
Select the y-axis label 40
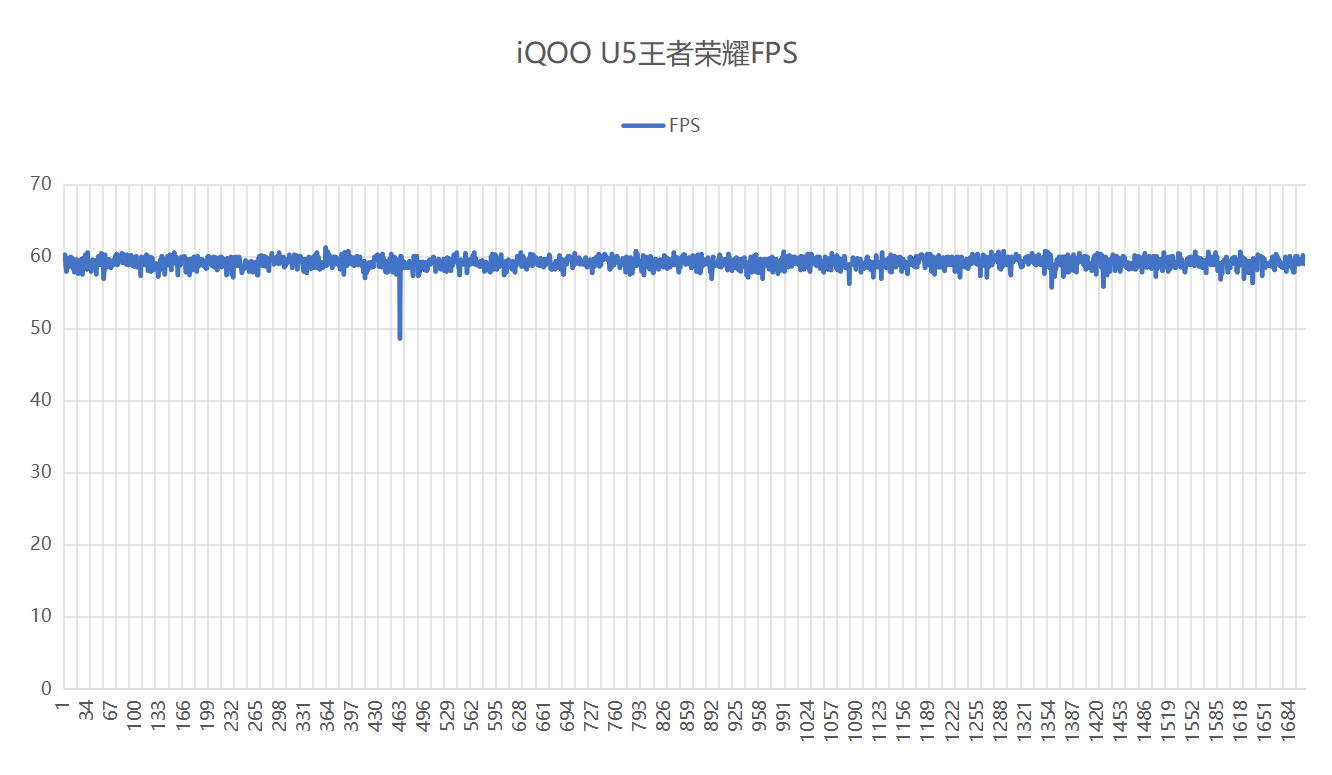[x=41, y=400]
